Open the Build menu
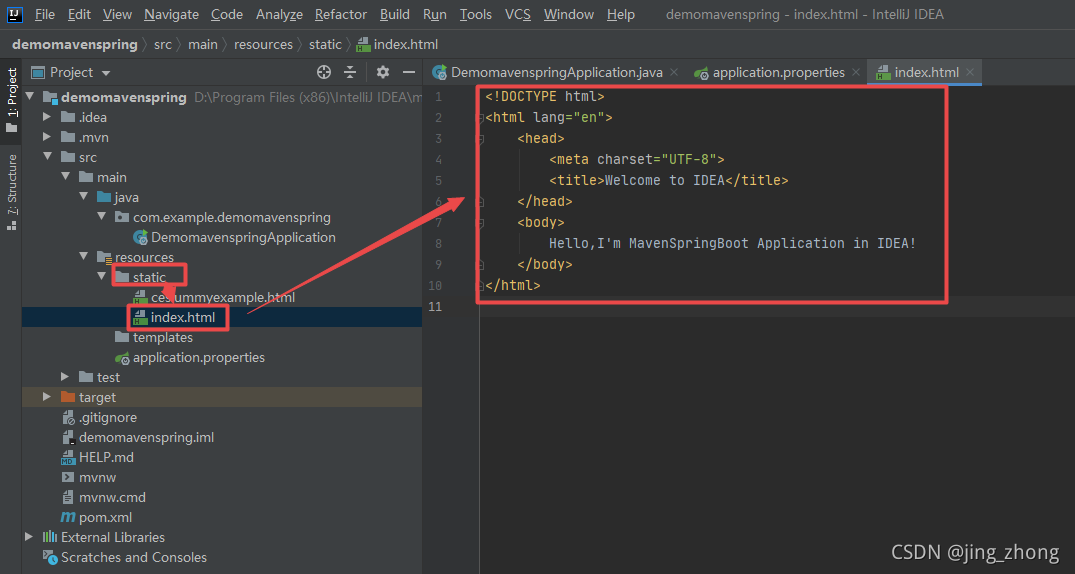 [x=395, y=14]
